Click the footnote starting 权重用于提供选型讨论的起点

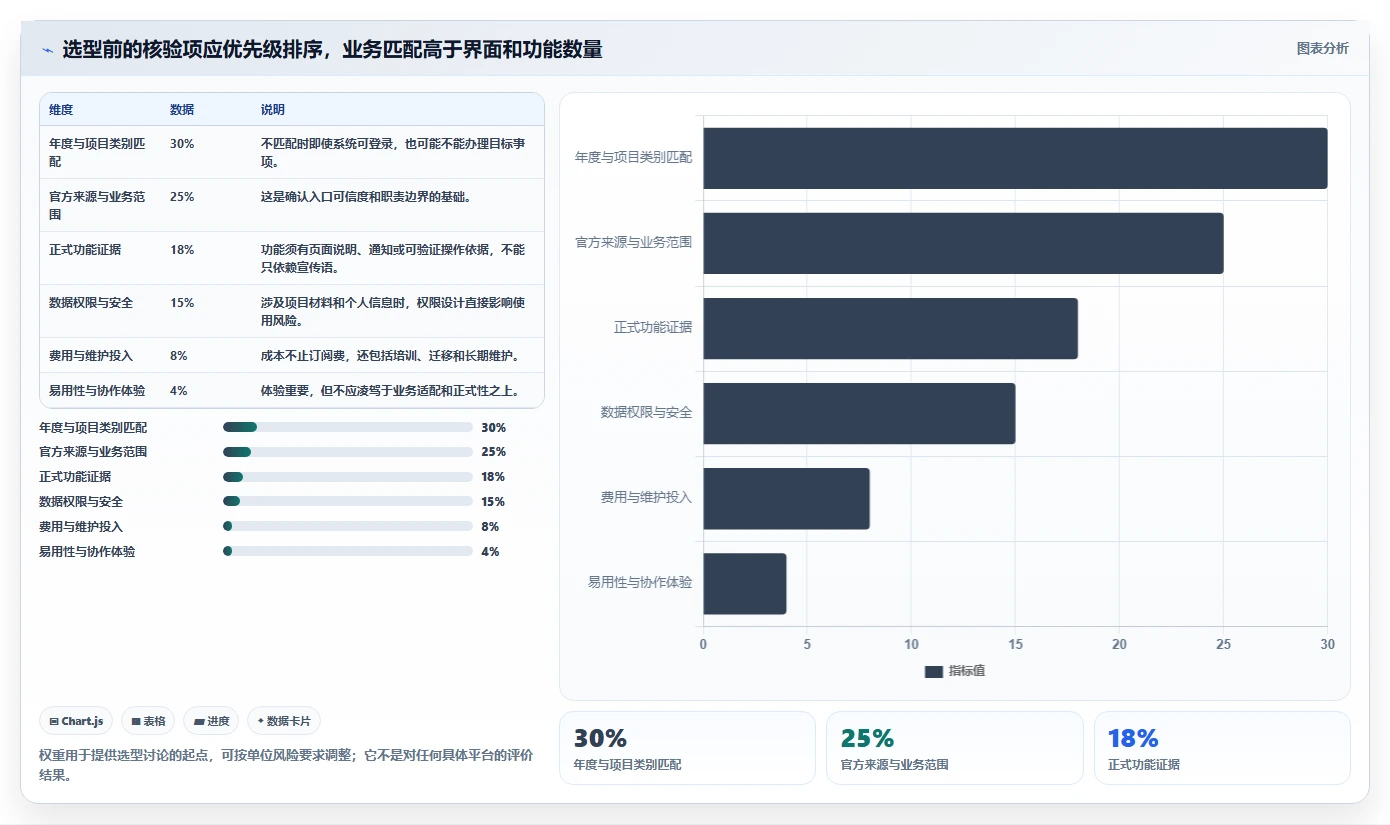coord(286,765)
